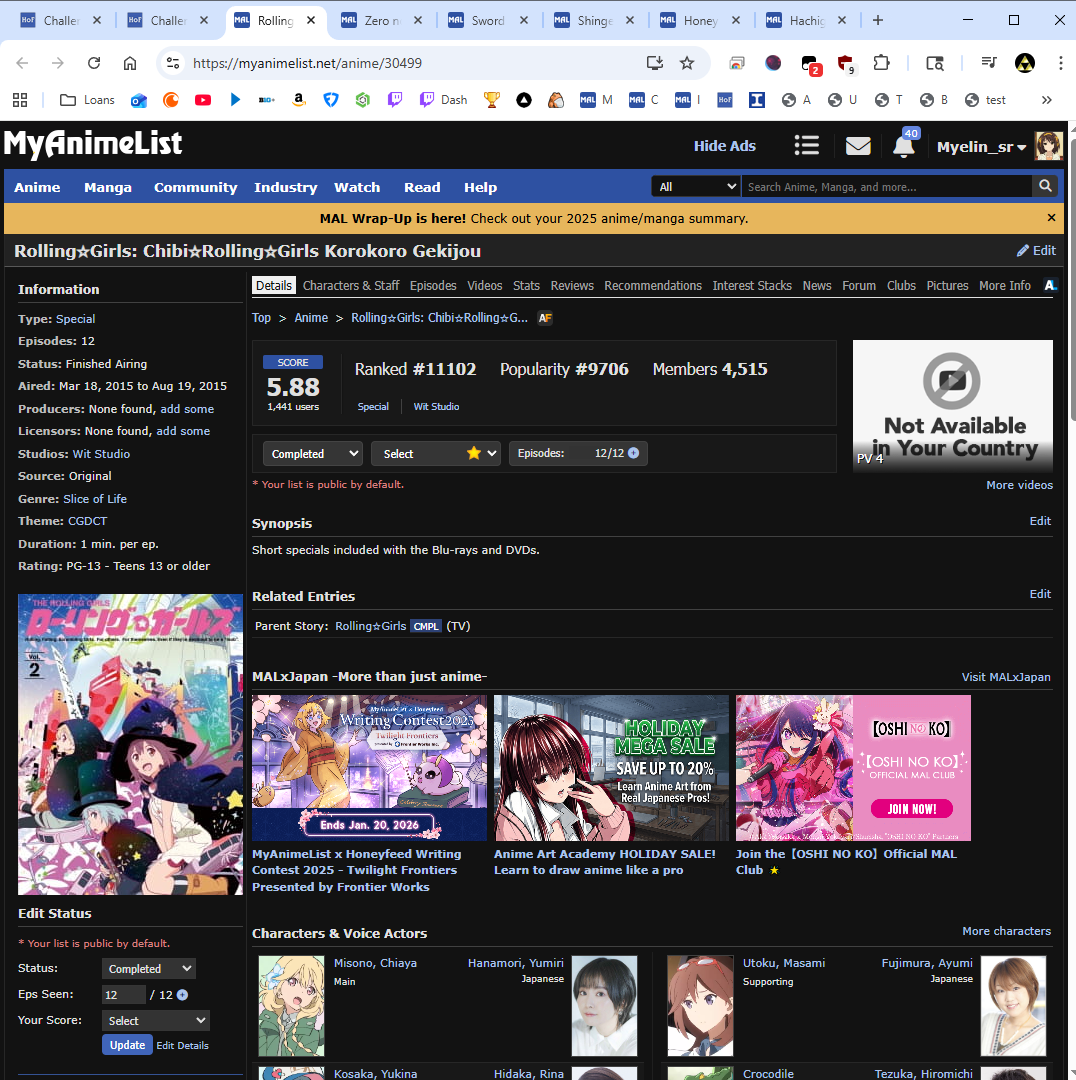Image resolution: width=1076 pixels, height=1080 pixels.
Task: Open the Chrome extensions puzzle icon
Action: tap(881, 63)
